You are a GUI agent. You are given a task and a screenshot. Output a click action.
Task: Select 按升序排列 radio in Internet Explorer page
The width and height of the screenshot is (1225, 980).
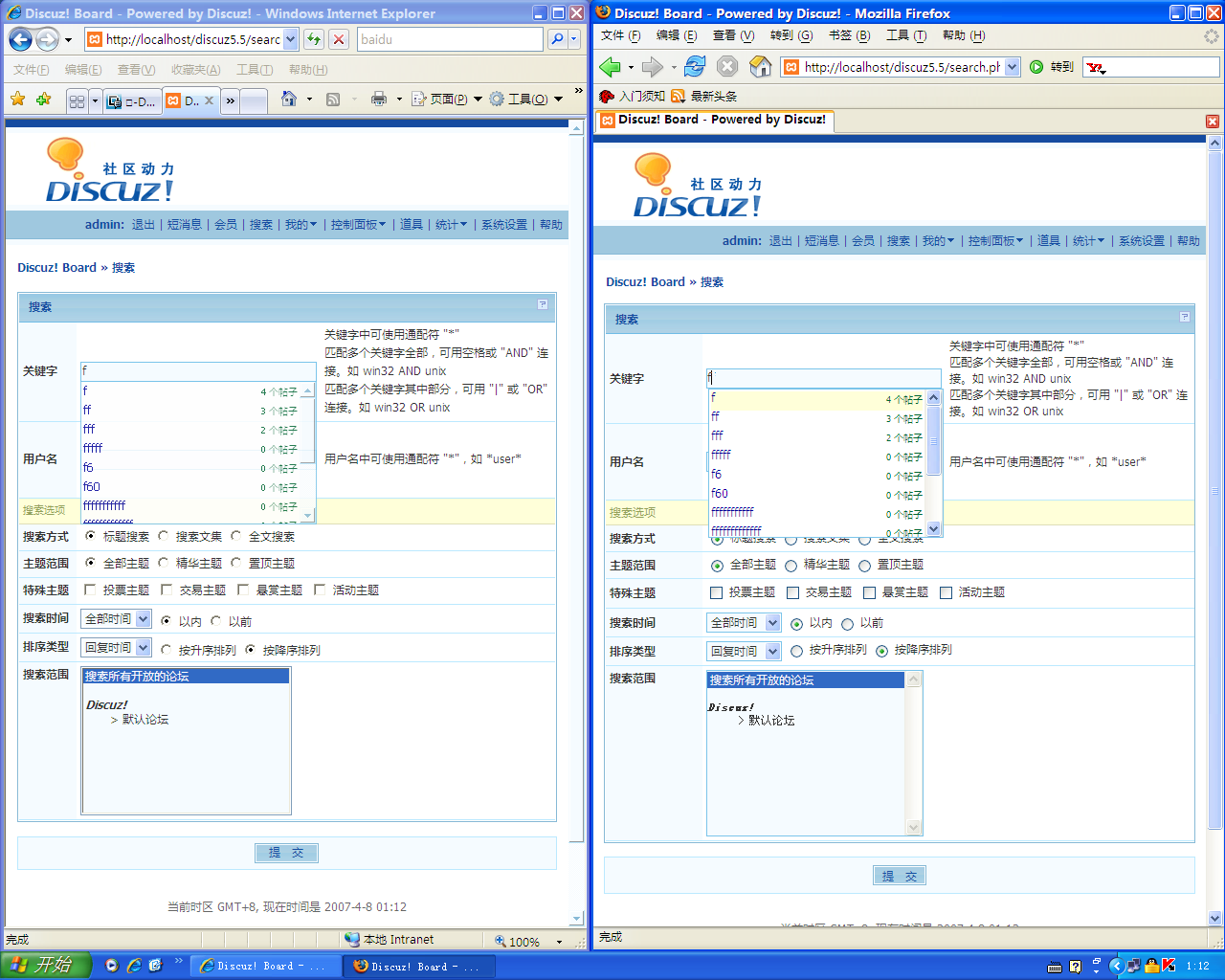(166, 650)
